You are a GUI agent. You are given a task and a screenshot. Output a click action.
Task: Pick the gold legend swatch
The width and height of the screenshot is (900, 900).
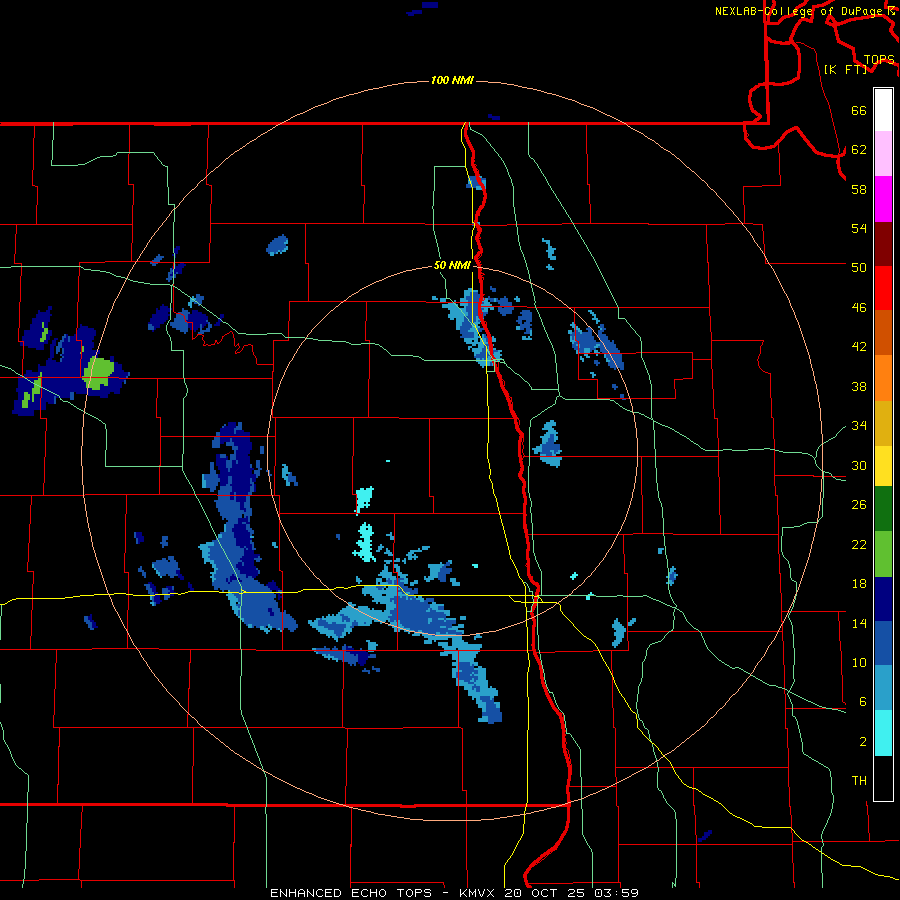(883, 423)
